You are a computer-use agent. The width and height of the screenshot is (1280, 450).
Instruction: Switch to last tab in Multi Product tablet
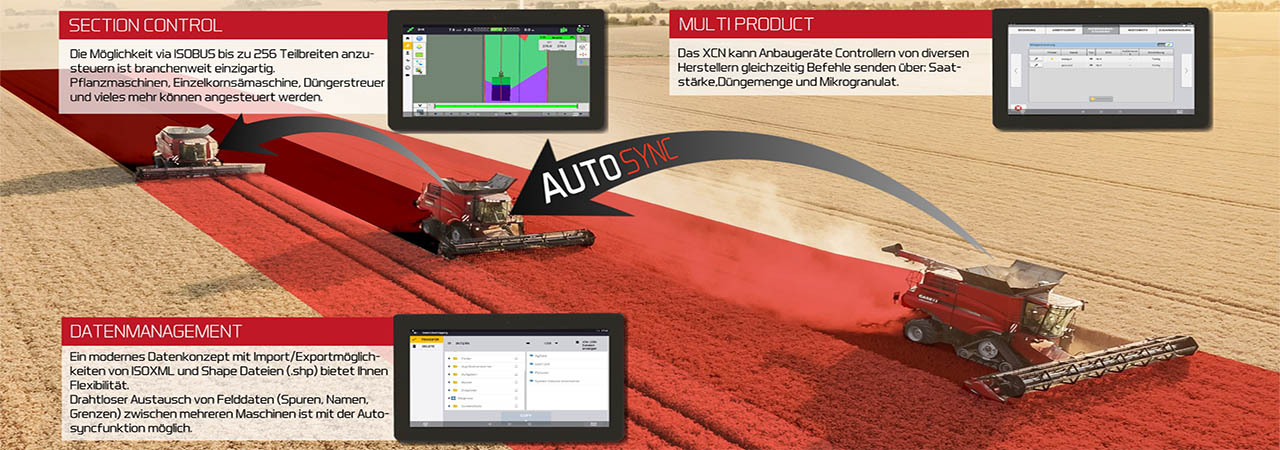1176,30
